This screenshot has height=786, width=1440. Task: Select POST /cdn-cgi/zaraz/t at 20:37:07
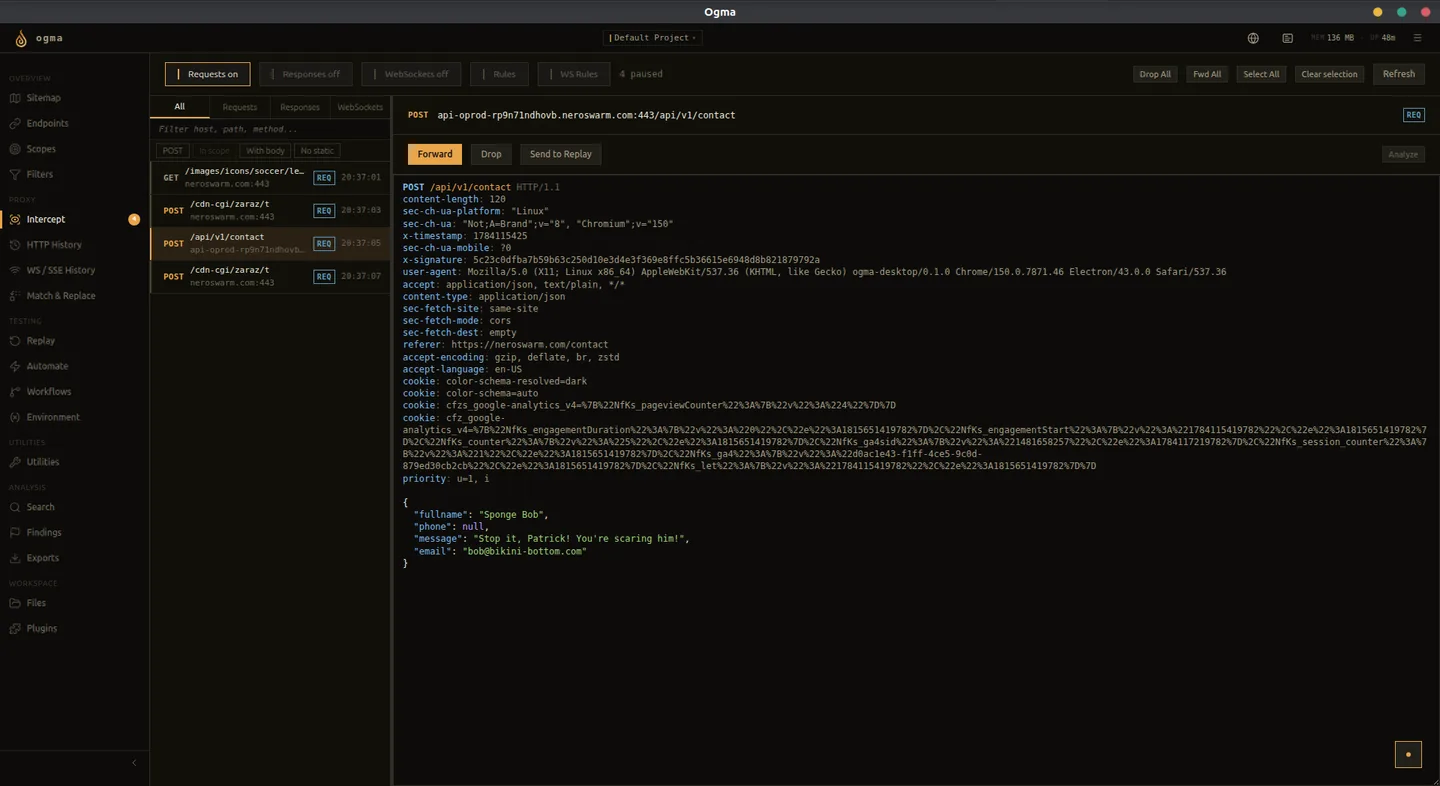270,276
